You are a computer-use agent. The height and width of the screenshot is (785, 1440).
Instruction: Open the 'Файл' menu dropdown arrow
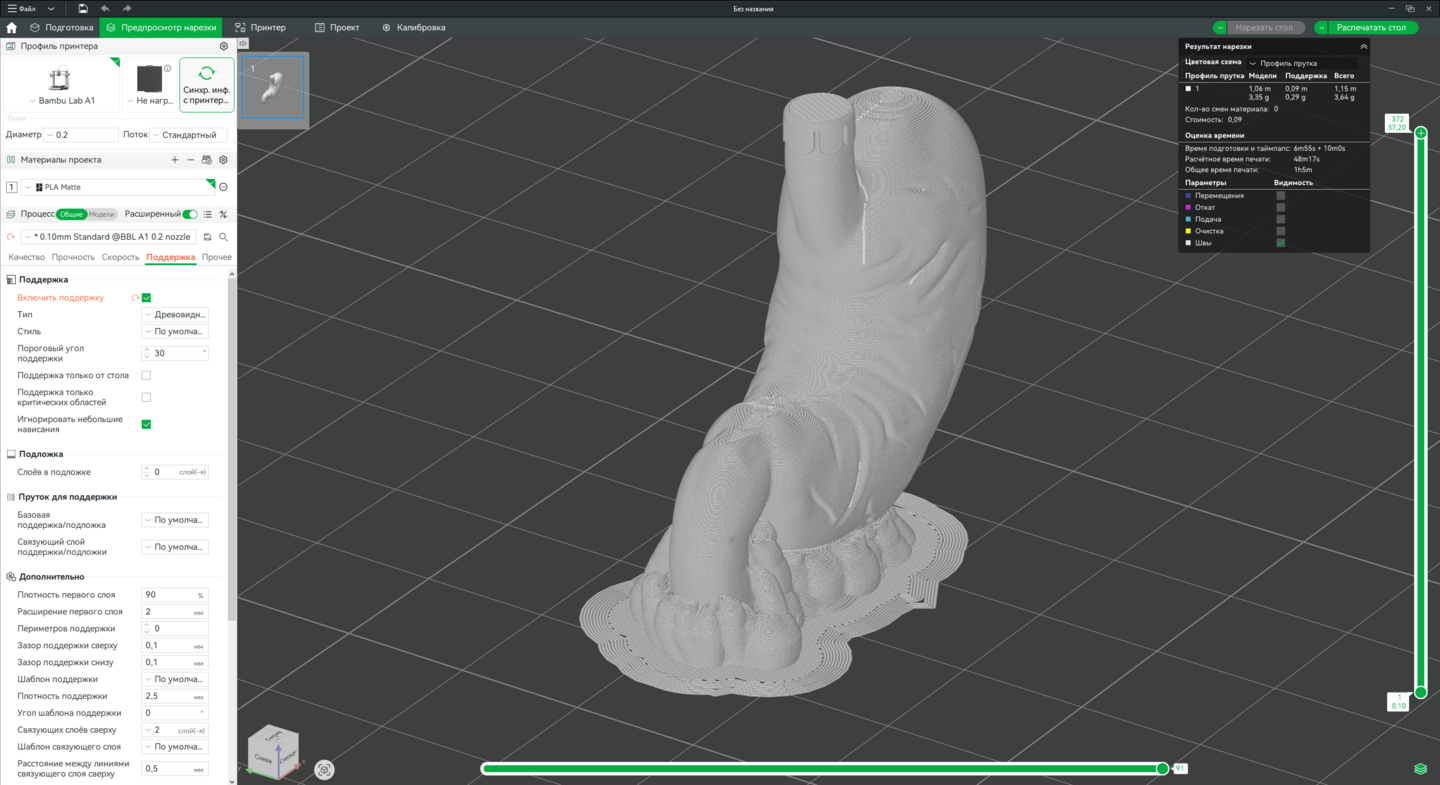pyautogui.click(x=51, y=9)
